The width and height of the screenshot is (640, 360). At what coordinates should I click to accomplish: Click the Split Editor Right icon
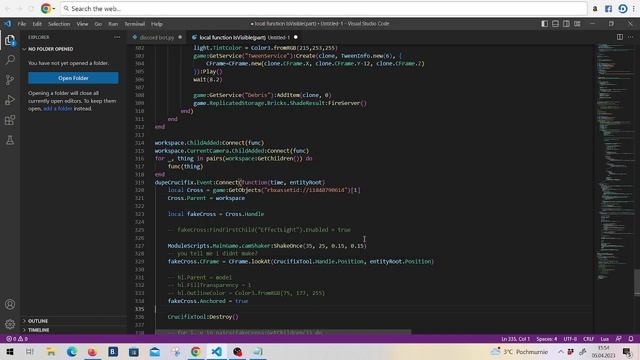point(620,37)
